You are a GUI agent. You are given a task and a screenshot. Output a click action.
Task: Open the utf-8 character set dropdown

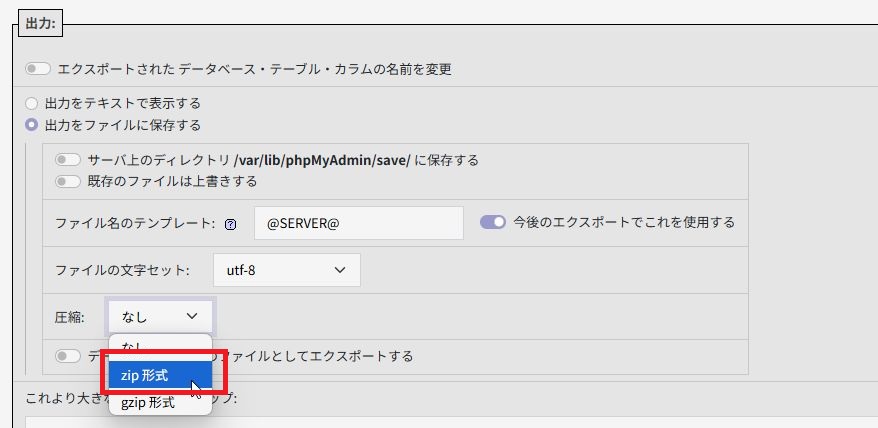[x=287, y=270]
